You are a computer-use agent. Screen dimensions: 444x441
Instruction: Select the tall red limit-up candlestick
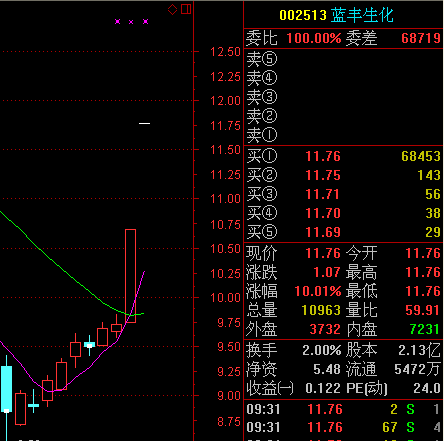(x=130, y=276)
